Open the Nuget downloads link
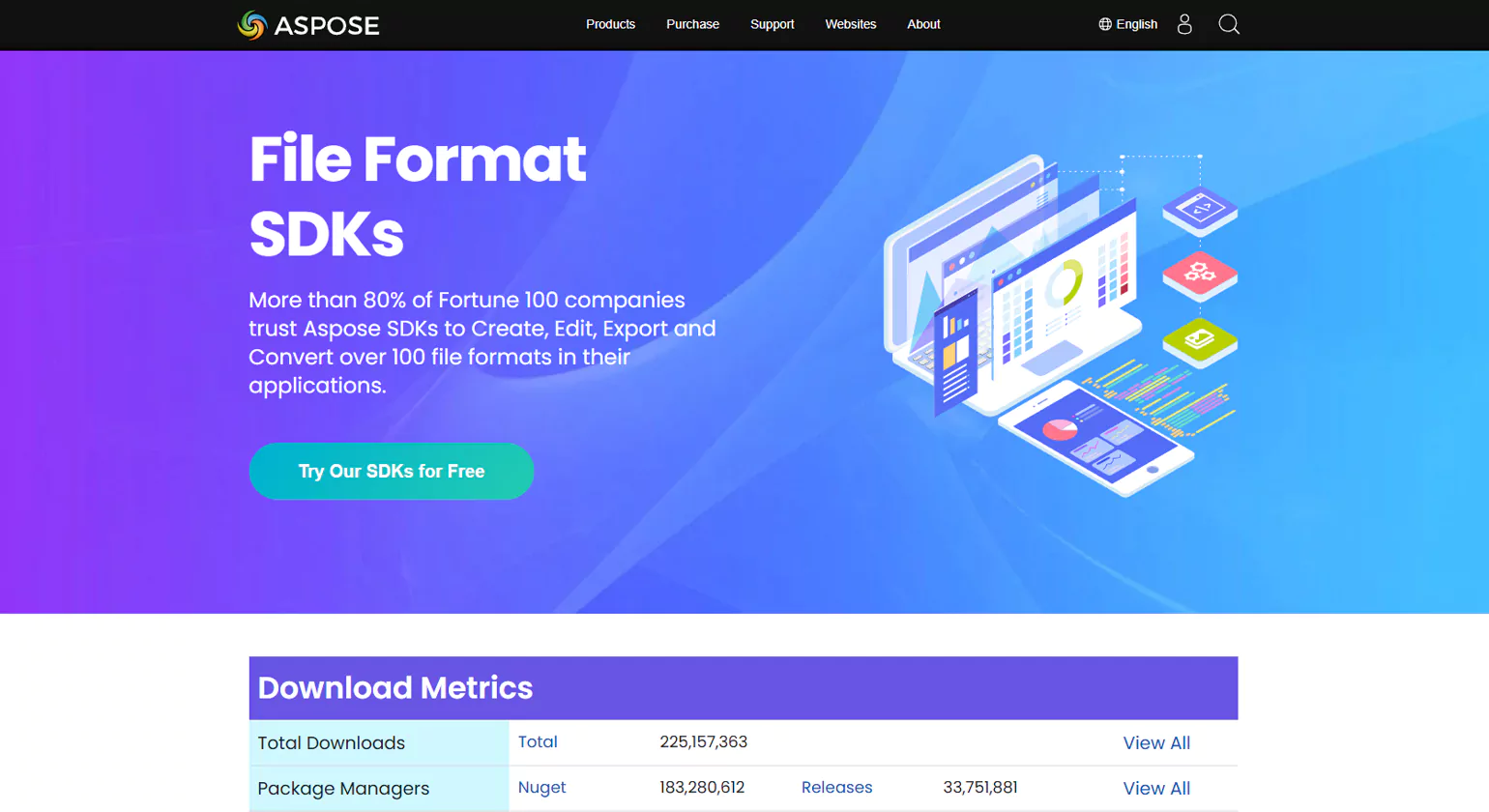Viewport: 1489px width, 812px height. [541, 787]
